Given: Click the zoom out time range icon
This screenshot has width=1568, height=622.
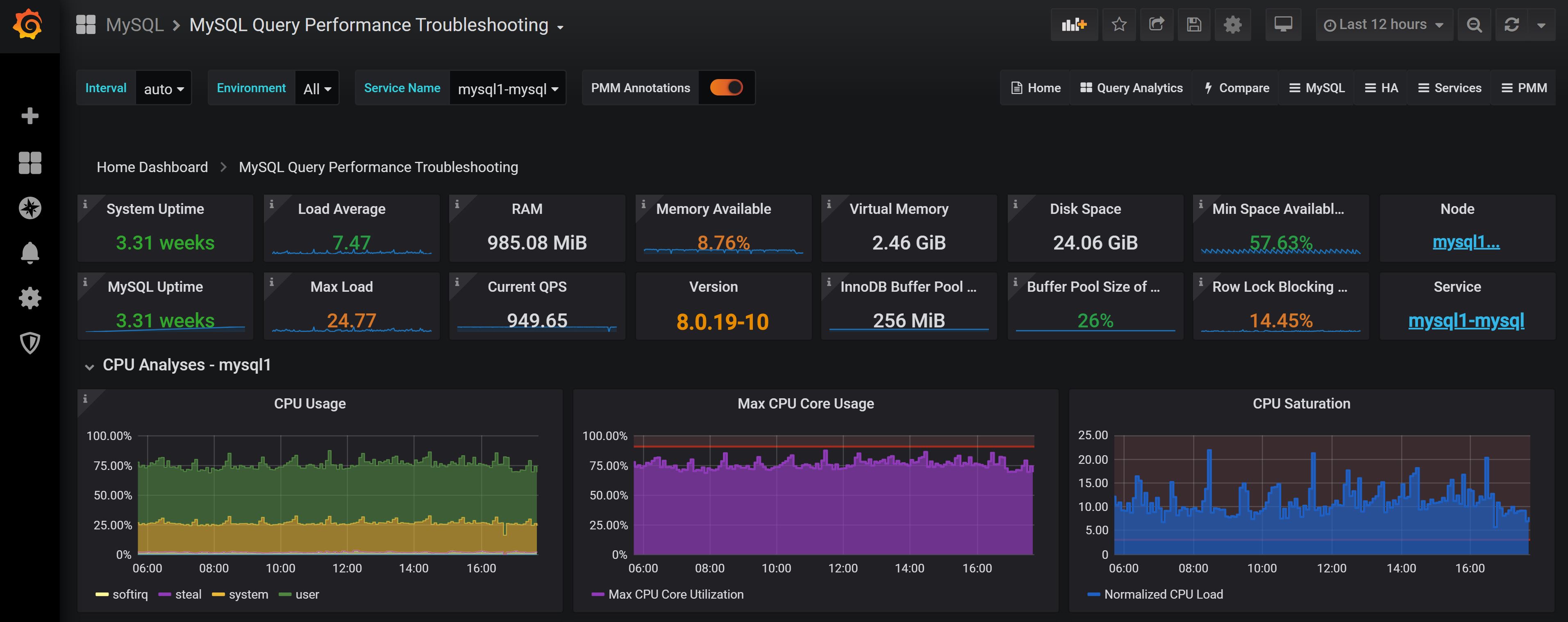Looking at the screenshot, I should 1474,24.
